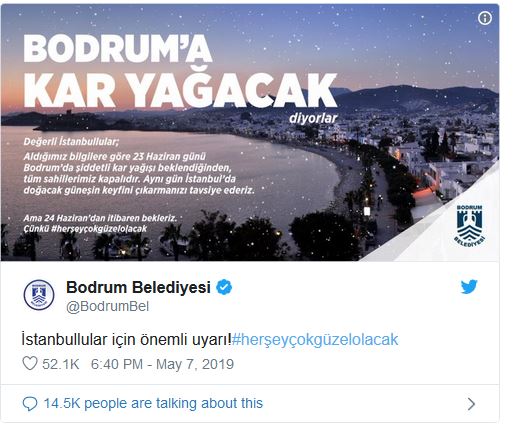Expand the conversation with the right chevron
This screenshot has width=521, height=433.
coord(471,404)
